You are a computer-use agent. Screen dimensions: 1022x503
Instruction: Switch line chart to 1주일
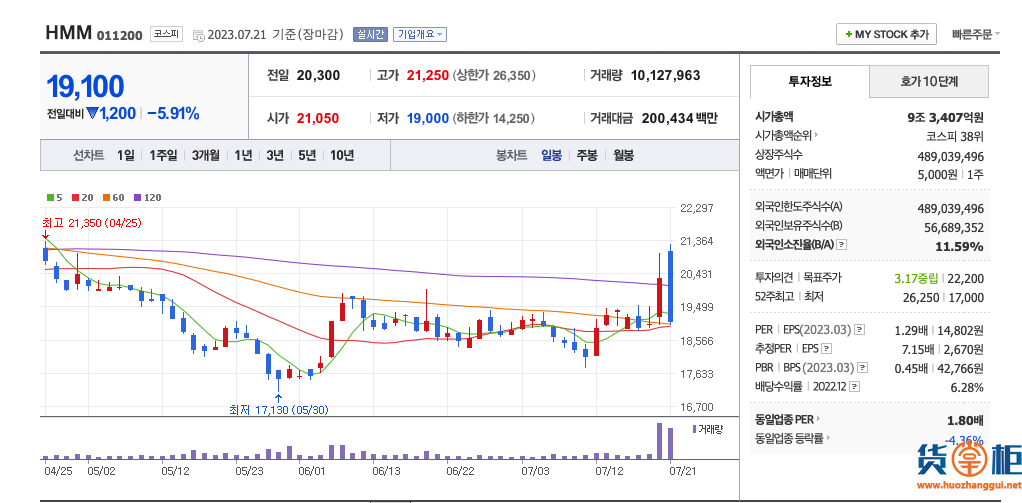click(x=163, y=156)
